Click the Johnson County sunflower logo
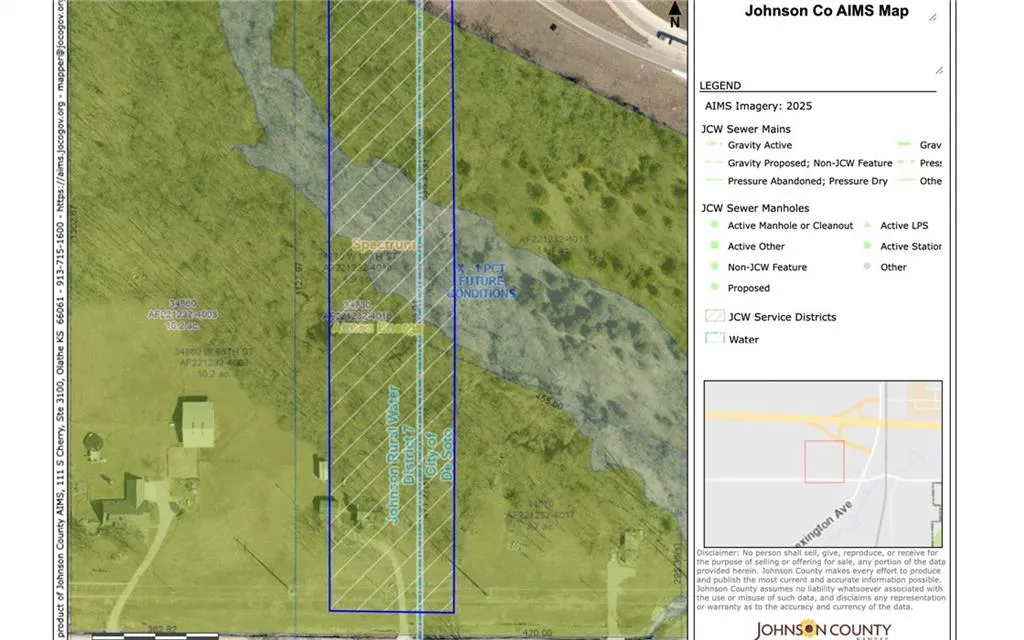The width and height of the screenshot is (1024, 640). coord(809,630)
